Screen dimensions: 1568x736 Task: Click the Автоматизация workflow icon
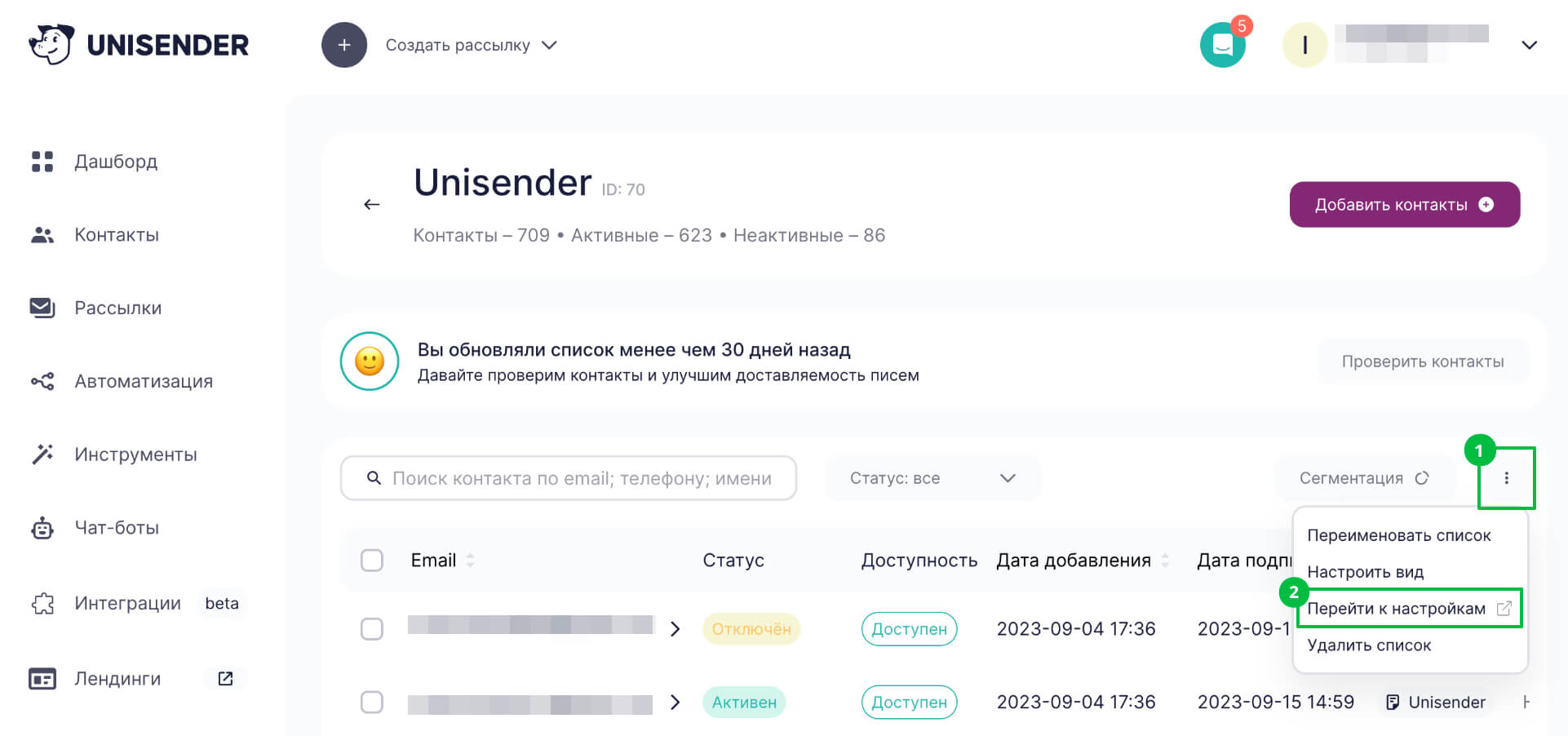coord(42,381)
